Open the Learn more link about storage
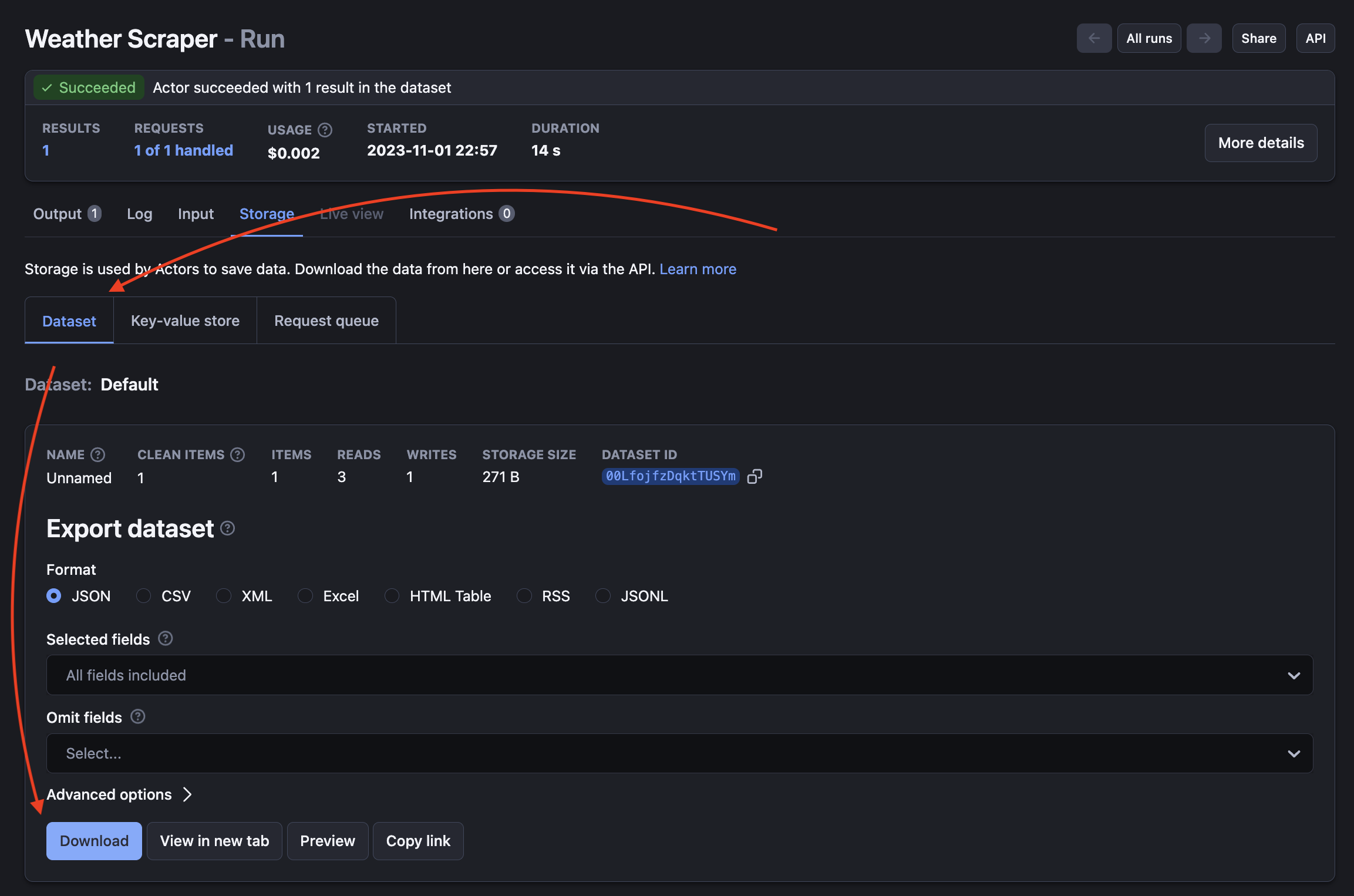 [698, 268]
